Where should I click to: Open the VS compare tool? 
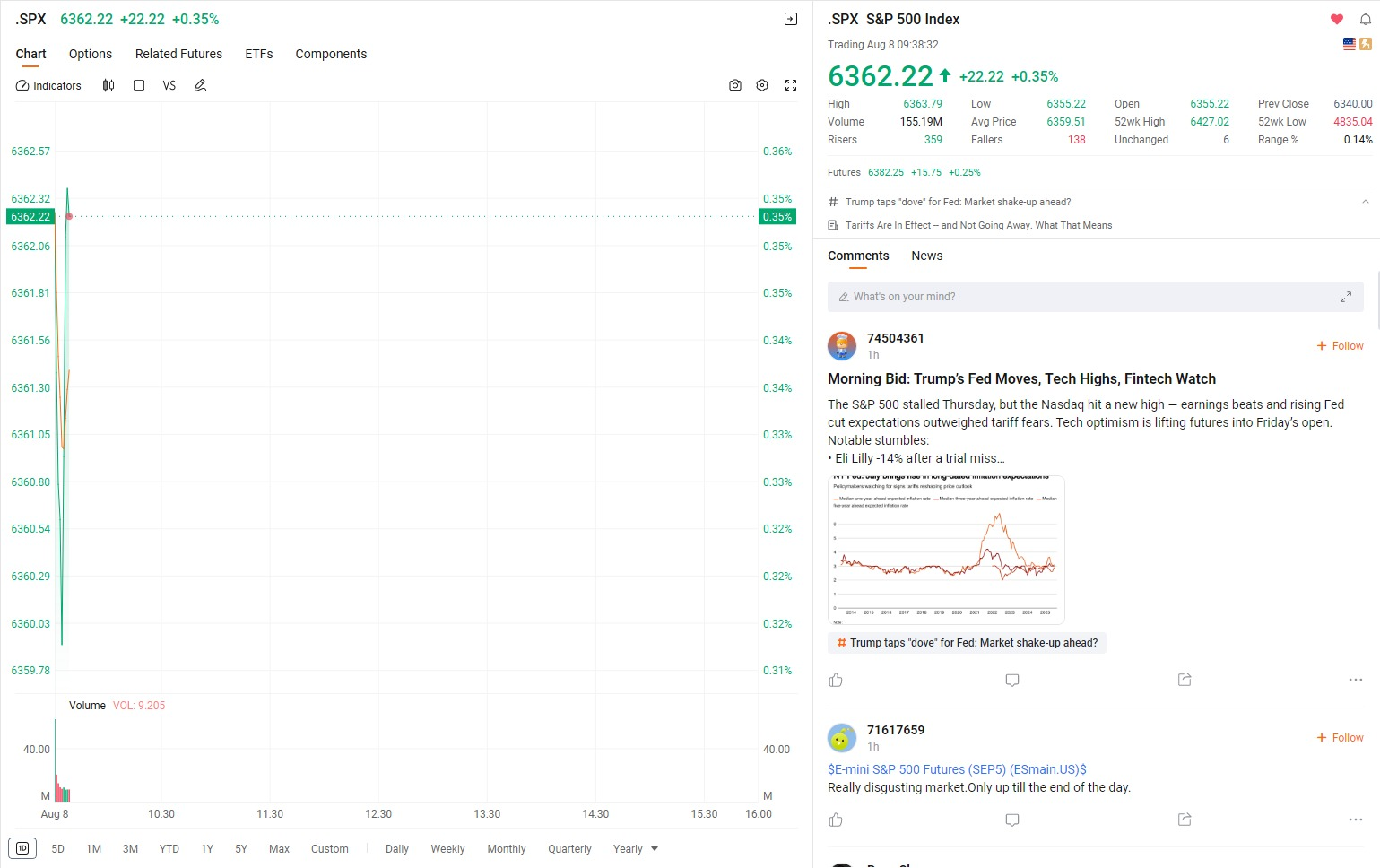point(169,85)
